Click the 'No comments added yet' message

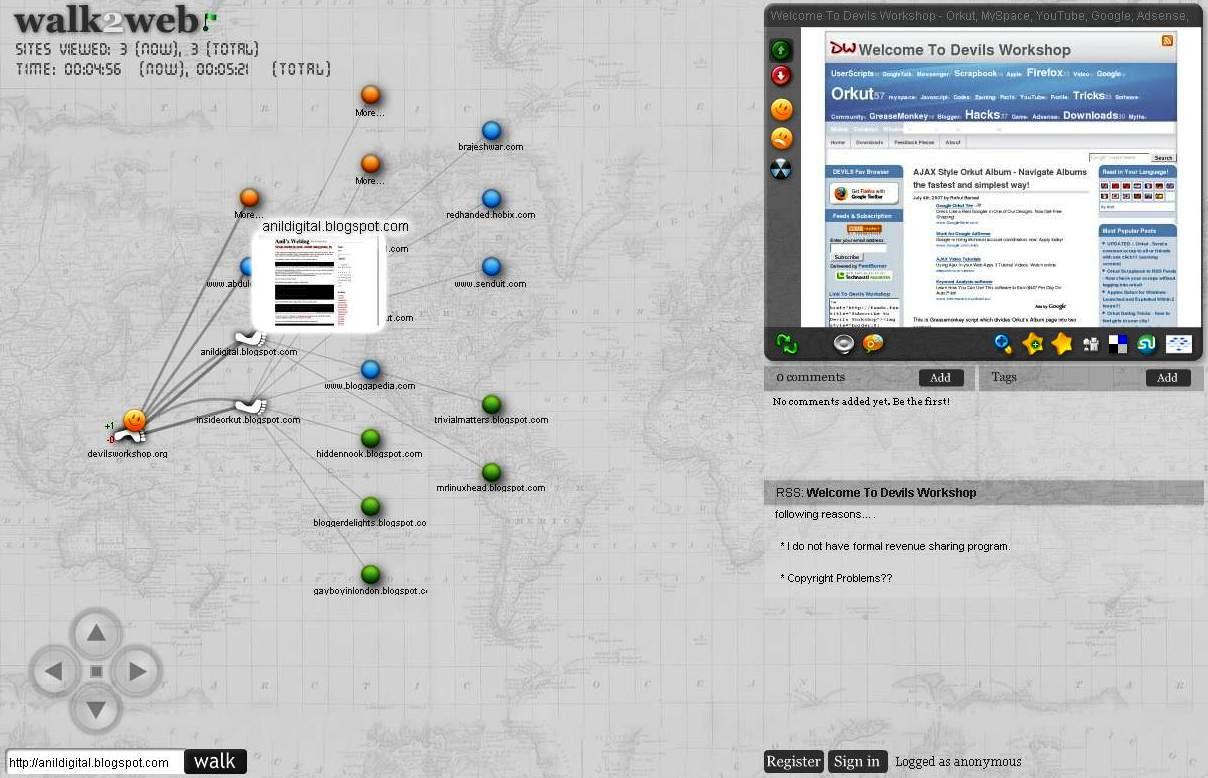(x=861, y=402)
